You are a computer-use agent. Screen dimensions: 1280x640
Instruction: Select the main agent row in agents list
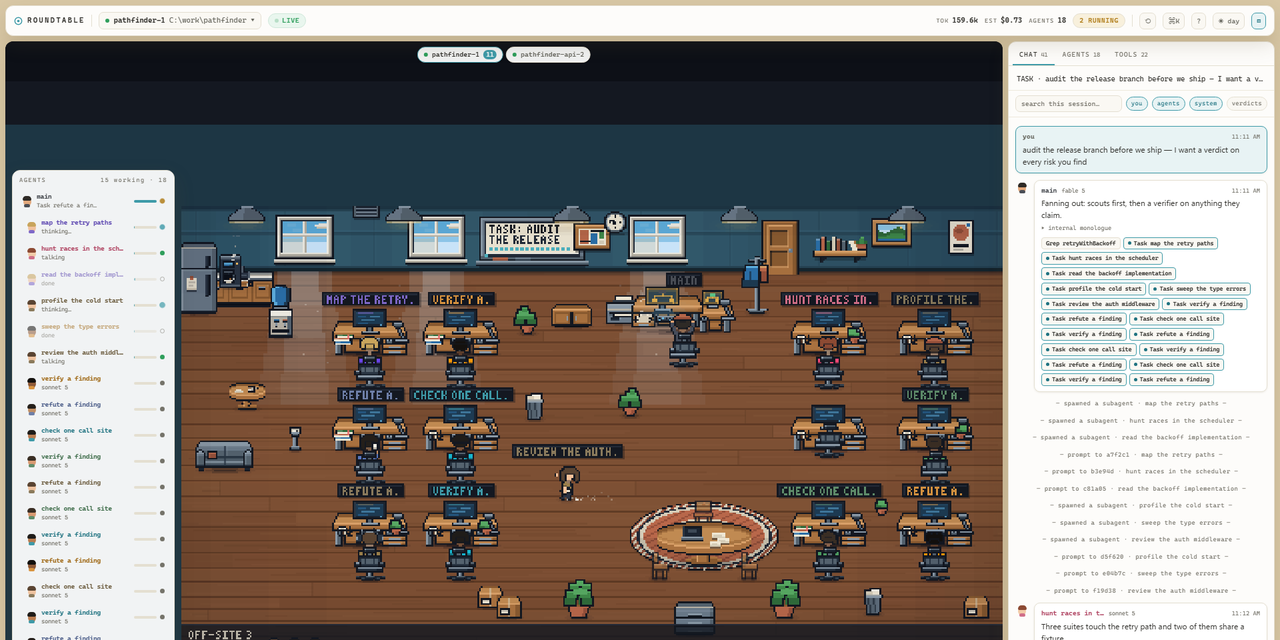click(x=93, y=201)
